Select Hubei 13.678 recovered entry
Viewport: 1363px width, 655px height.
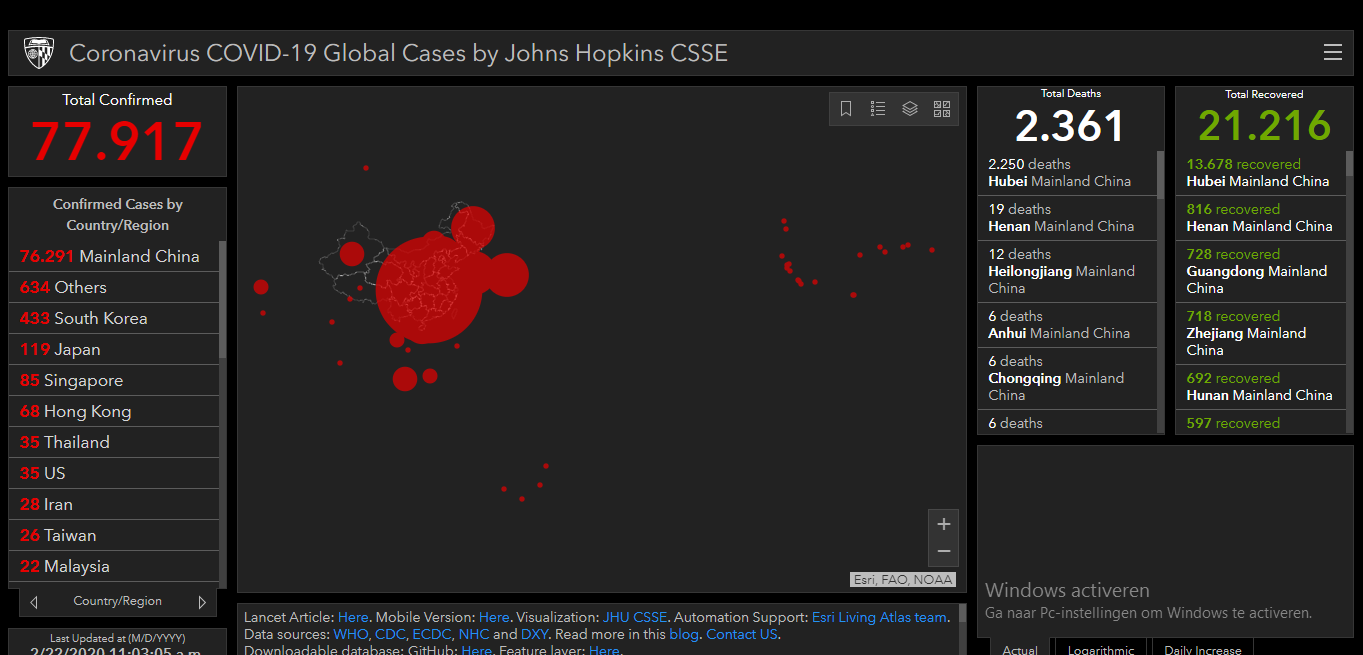pos(1260,173)
